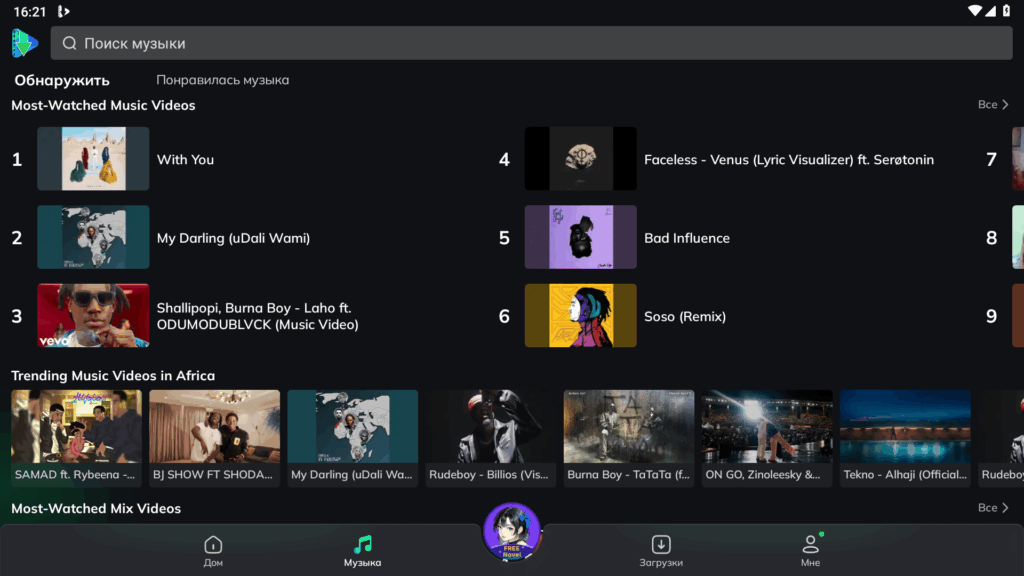Select Shallipopi, Burna Boy - Laho title
The height and width of the screenshot is (576, 1024).
257,316
